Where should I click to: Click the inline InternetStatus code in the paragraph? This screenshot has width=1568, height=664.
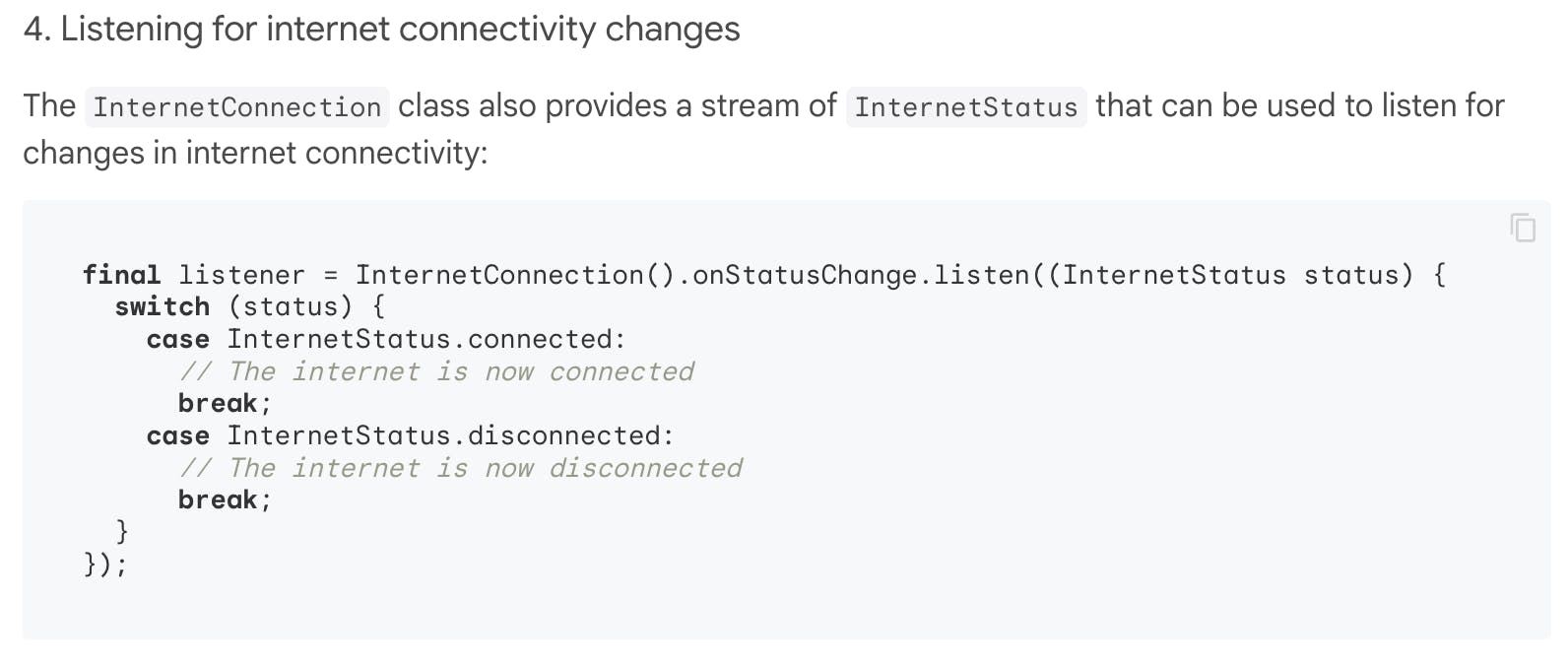(x=965, y=106)
